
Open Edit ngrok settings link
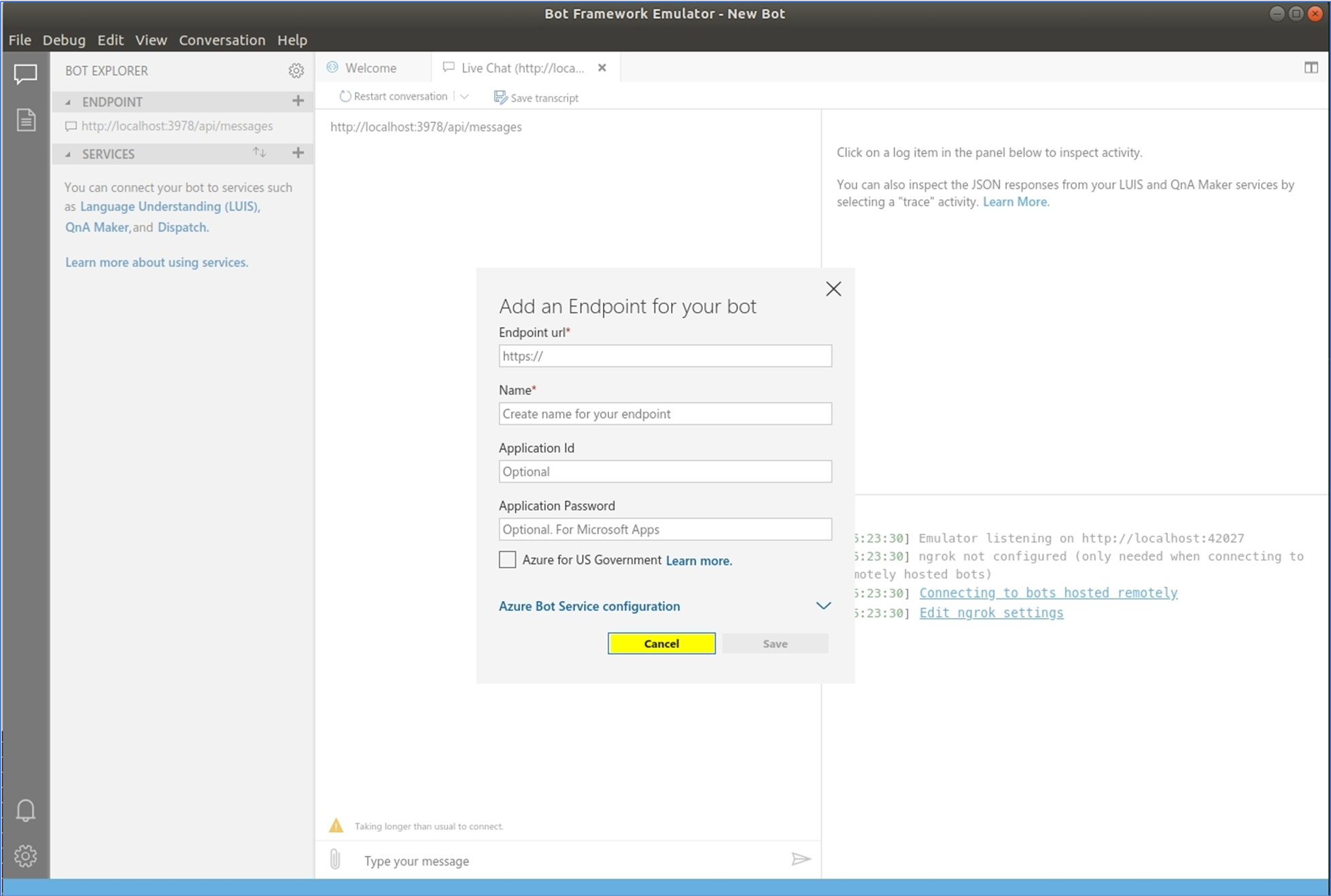[991, 613]
